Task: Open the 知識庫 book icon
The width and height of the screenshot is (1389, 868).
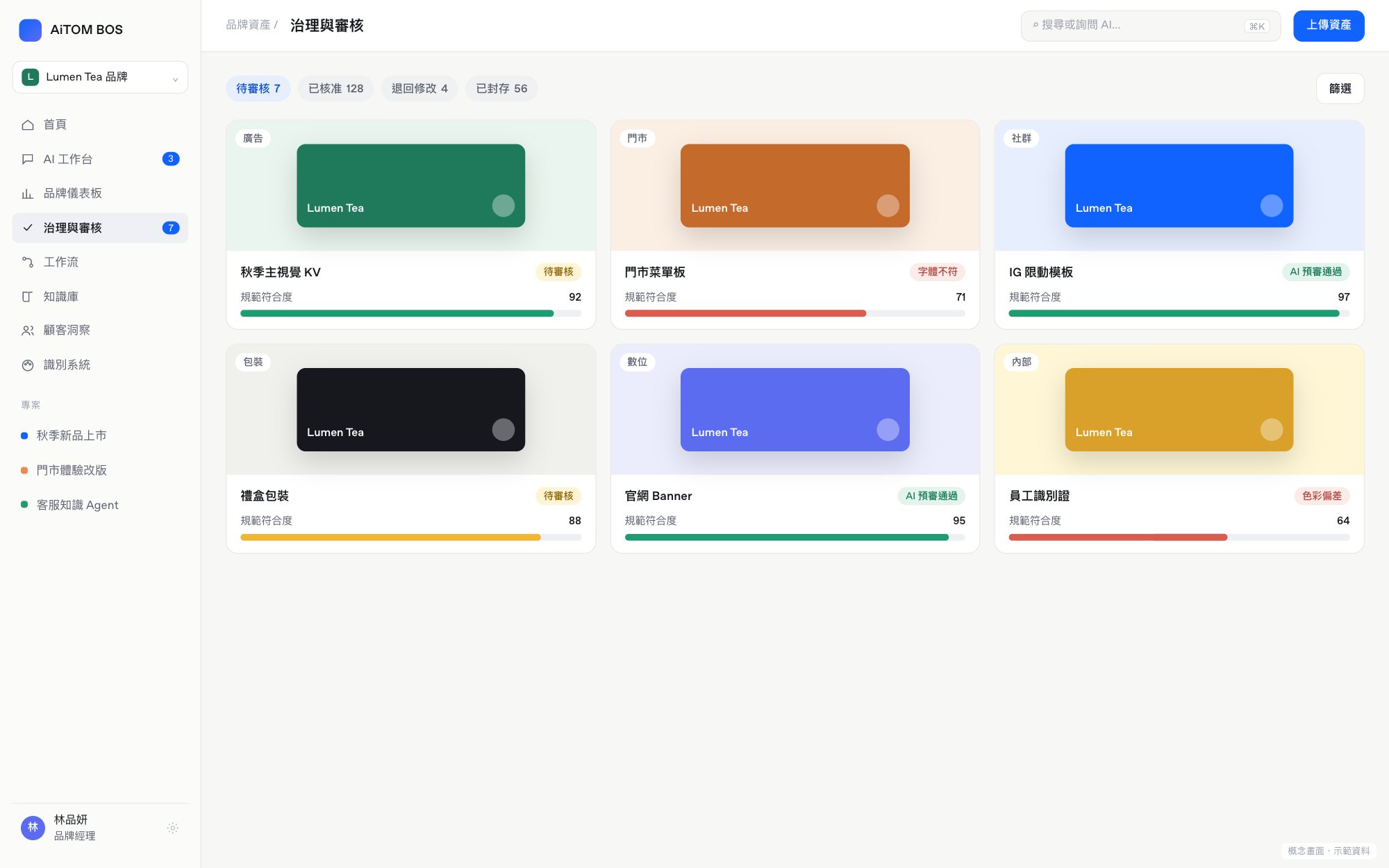Action: [x=28, y=297]
